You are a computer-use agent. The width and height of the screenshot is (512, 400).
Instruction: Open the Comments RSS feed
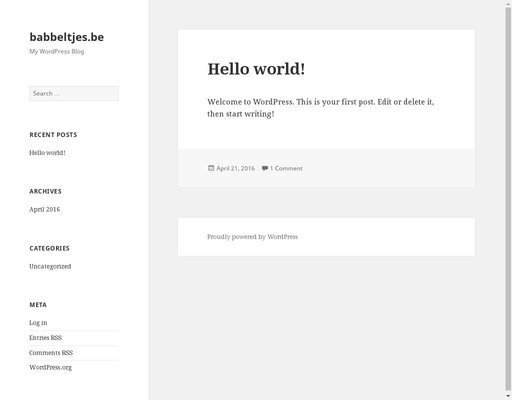(51, 353)
